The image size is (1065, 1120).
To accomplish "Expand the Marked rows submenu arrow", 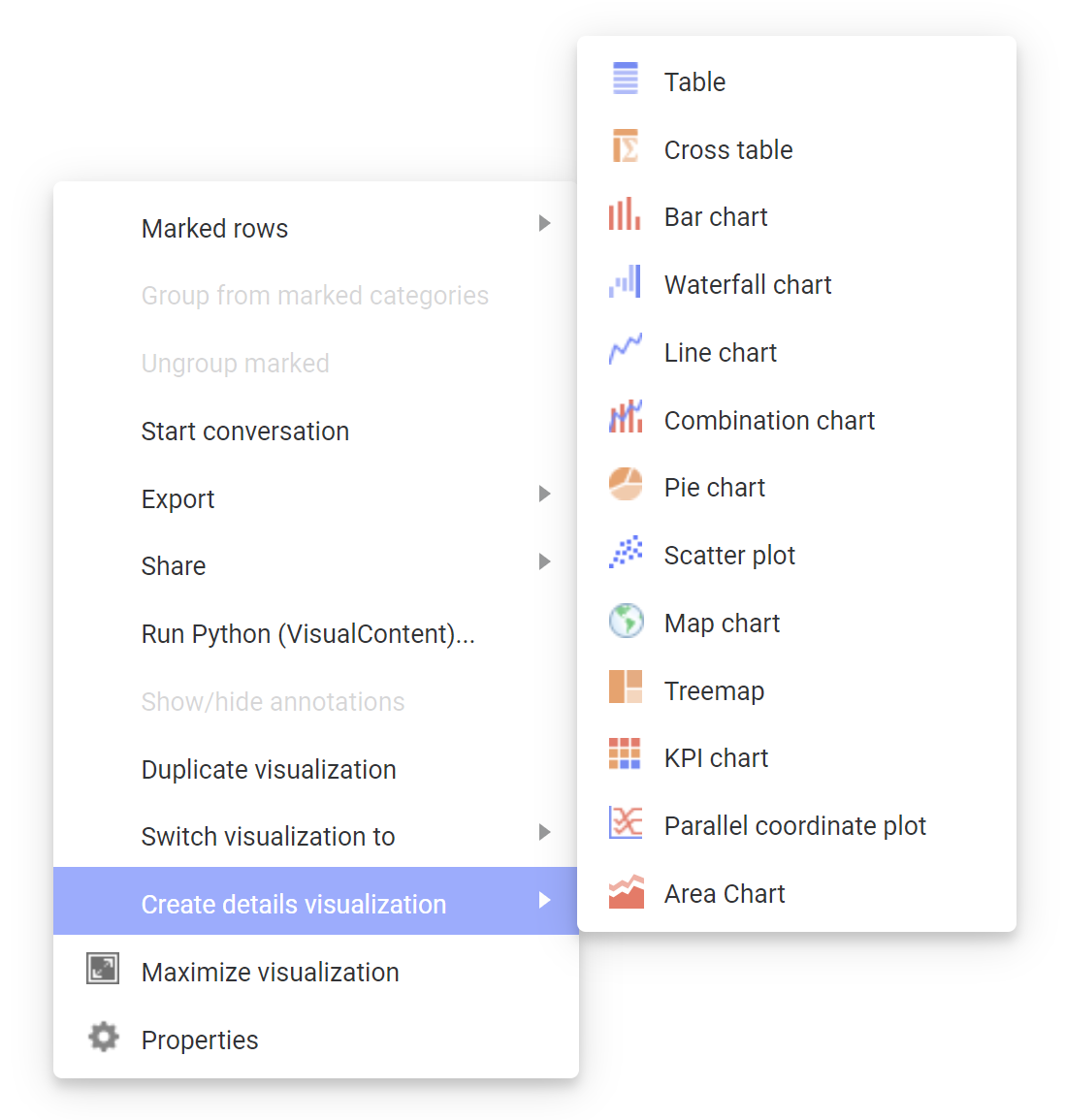I will (544, 223).
